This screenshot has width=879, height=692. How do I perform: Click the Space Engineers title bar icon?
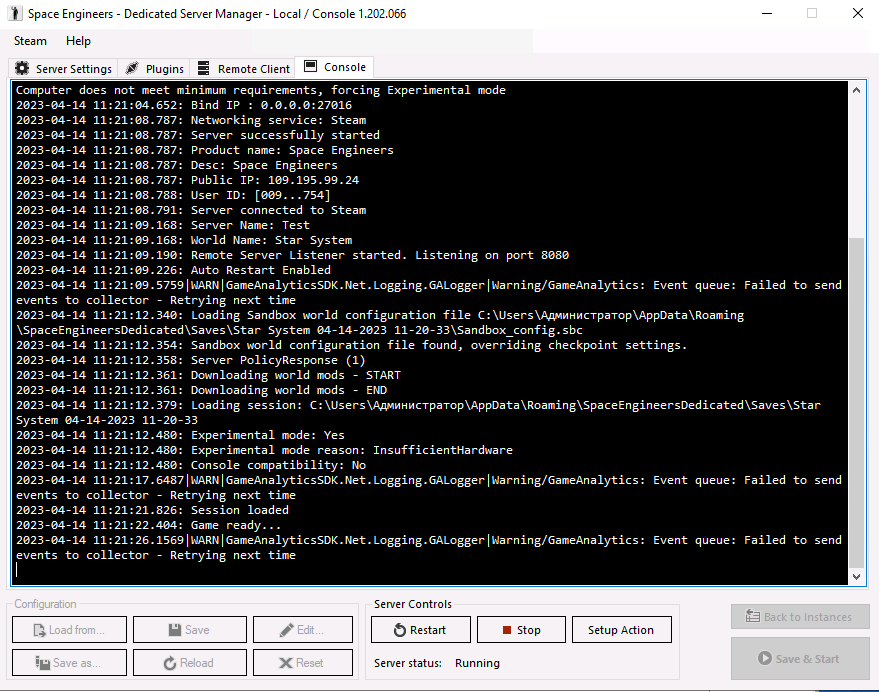(15, 14)
